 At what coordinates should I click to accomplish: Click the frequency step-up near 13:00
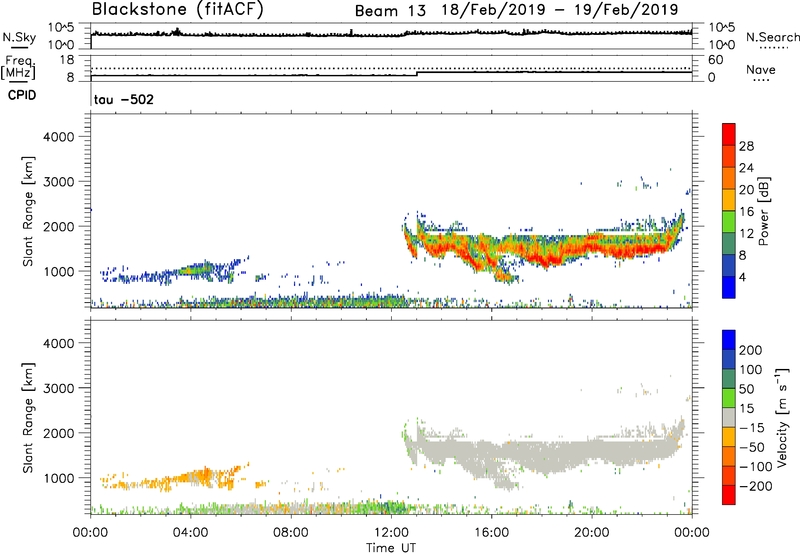coord(417,73)
